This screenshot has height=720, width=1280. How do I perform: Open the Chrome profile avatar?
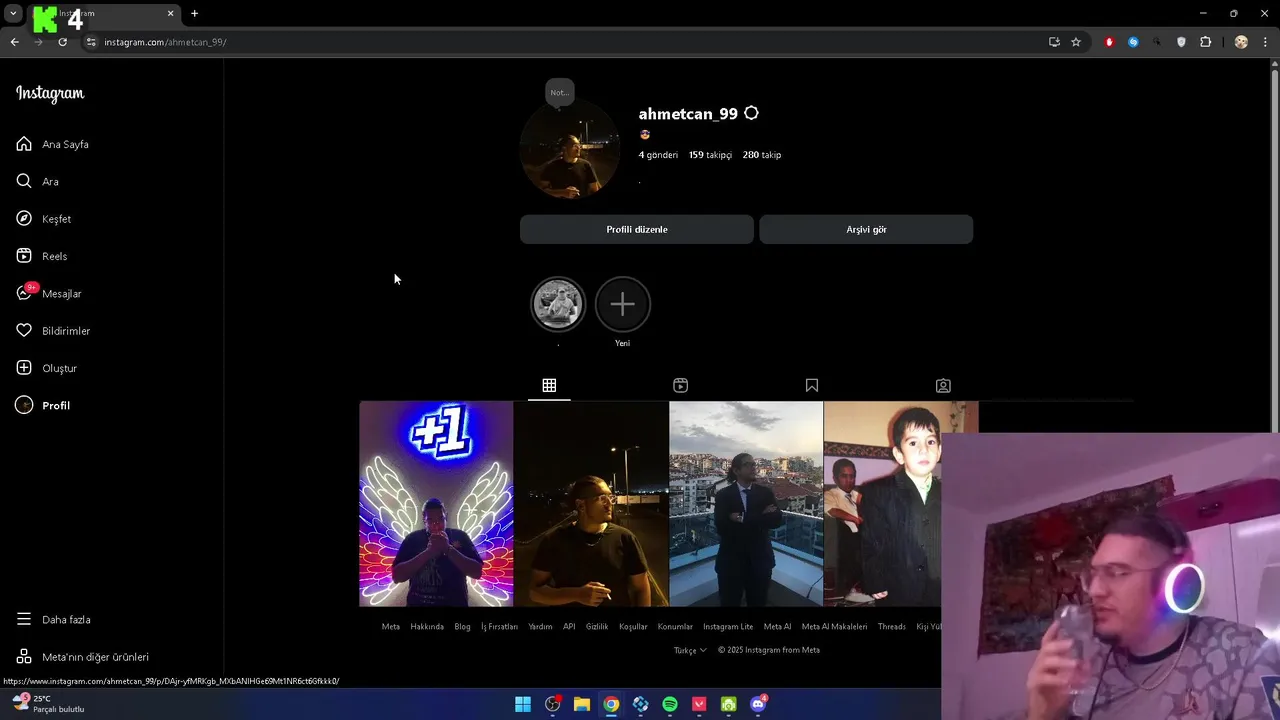coord(1241,42)
